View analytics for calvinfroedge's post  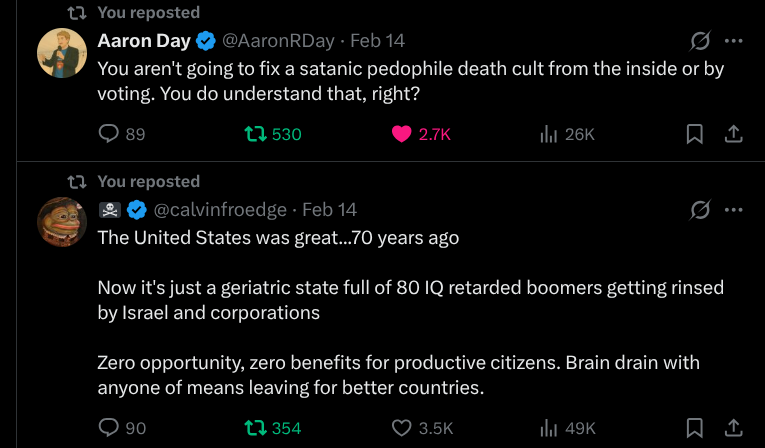pyautogui.click(x=548, y=428)
